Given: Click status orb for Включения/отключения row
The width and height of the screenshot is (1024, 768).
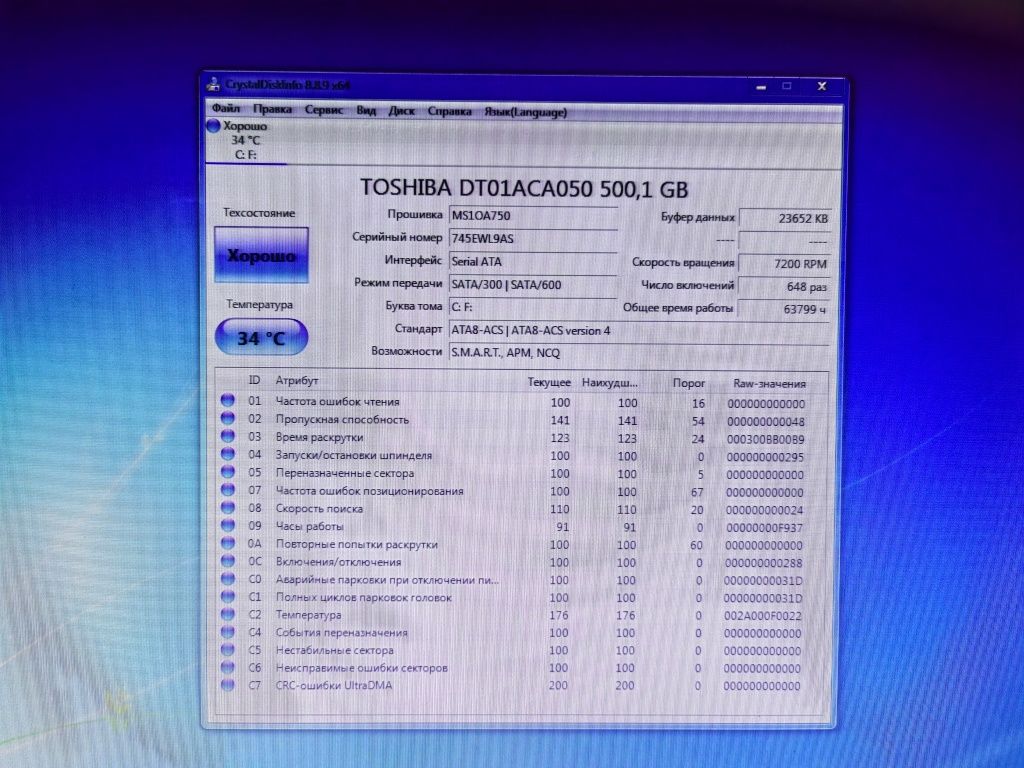Looking at the screenshot, I should pos(228,560).
